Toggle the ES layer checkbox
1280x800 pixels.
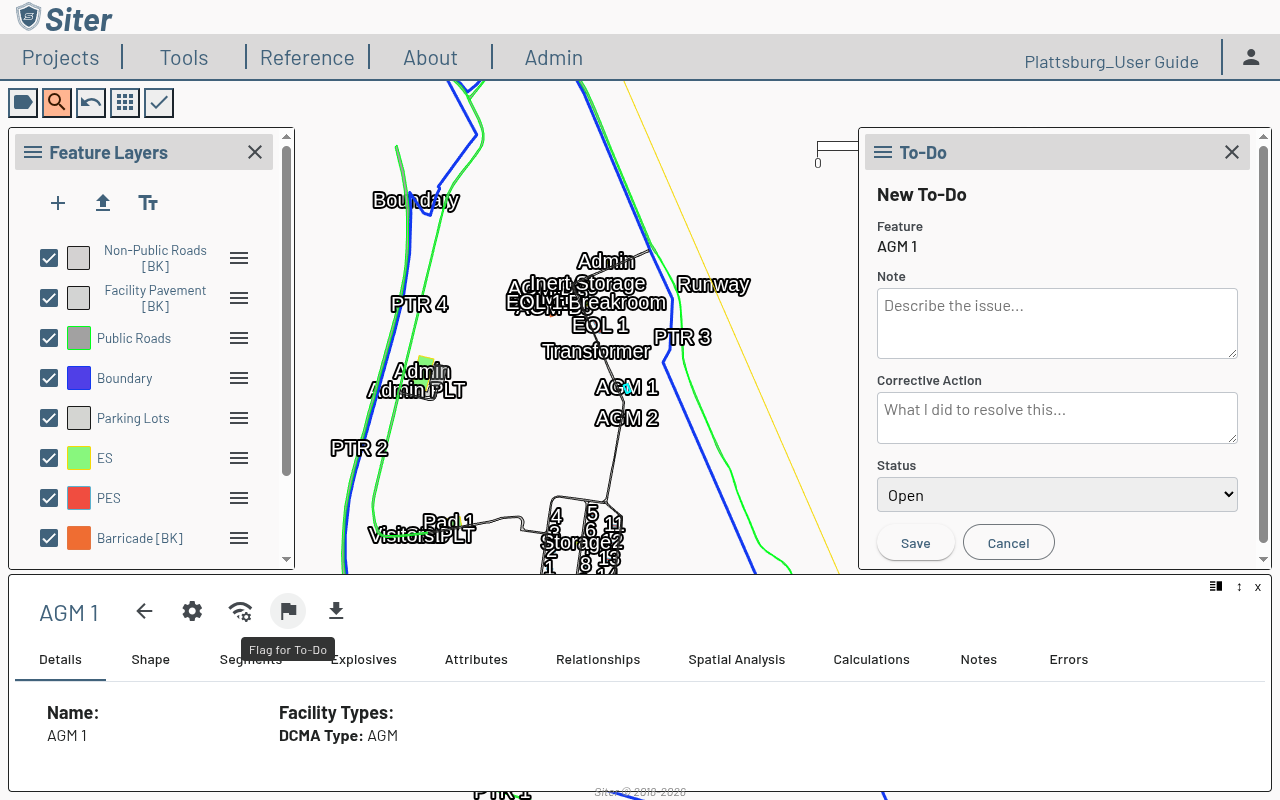click(x=49, y=458)
